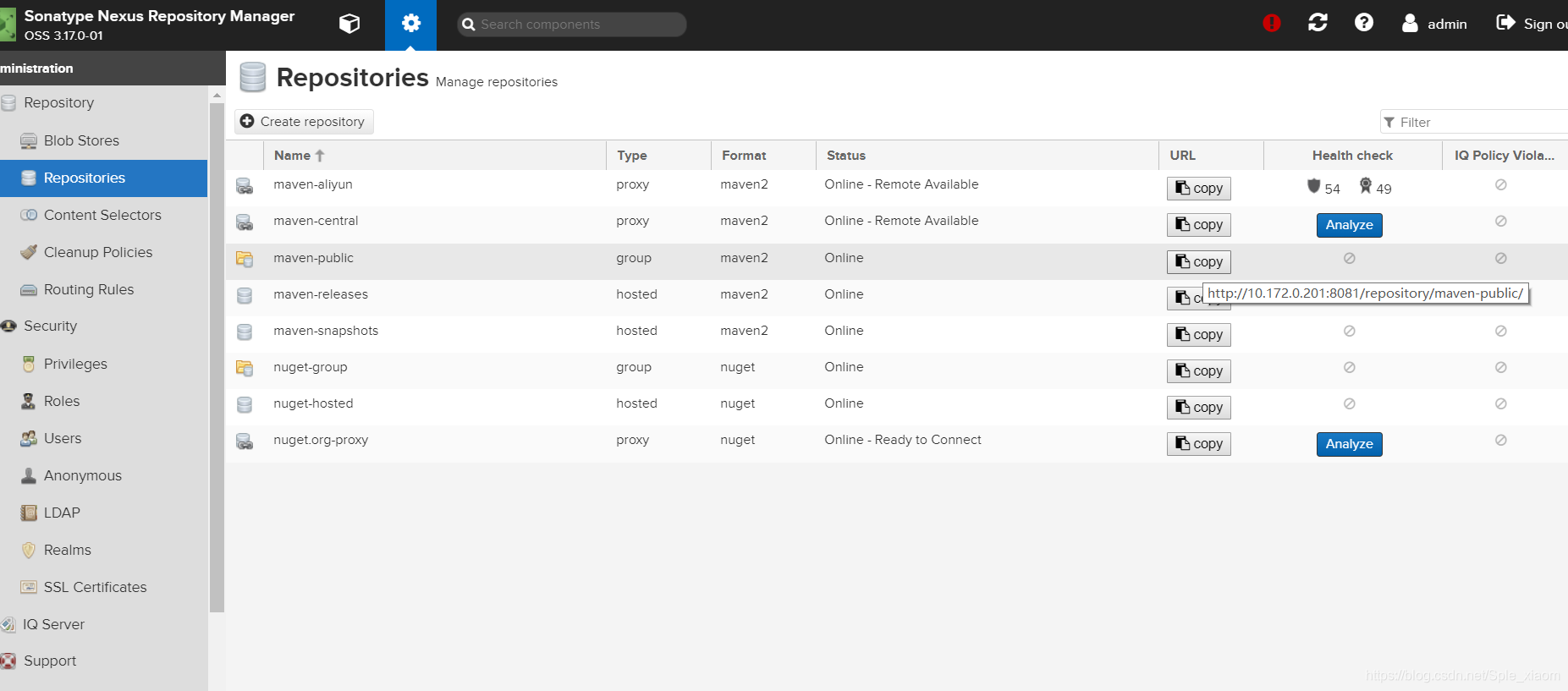Open Content Selectors in the sidebar
The height and width of the screenshot is (691, 1568).
point(103,215)
